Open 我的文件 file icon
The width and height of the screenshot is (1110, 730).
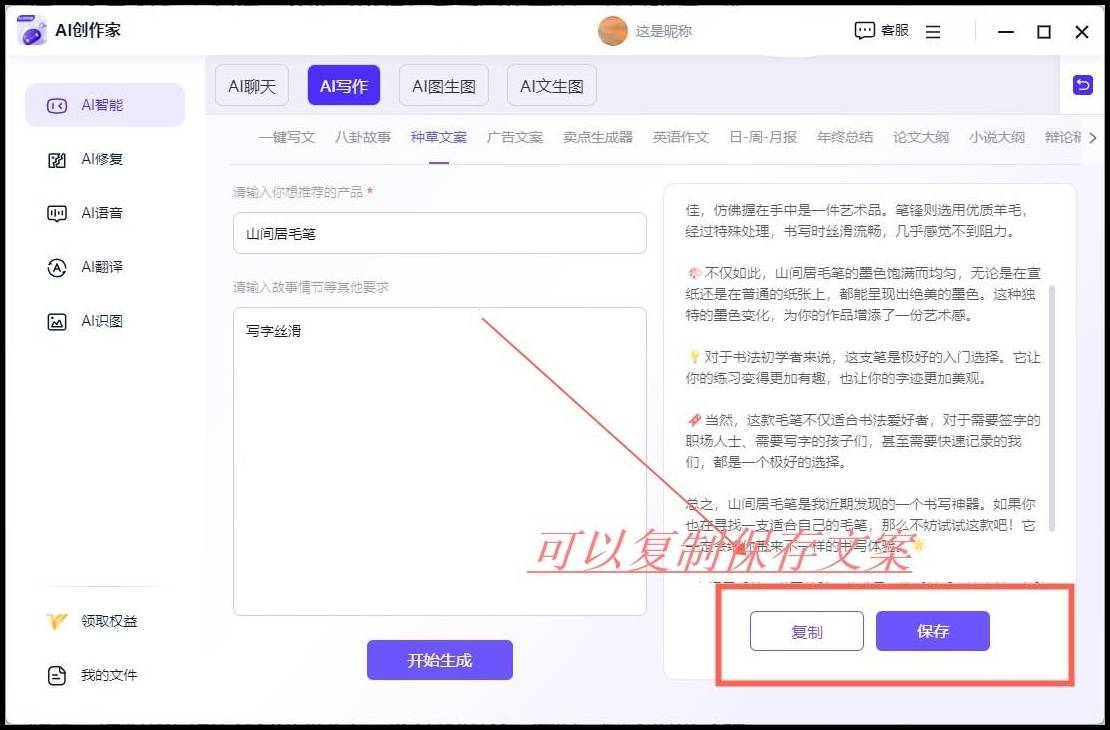58,675
